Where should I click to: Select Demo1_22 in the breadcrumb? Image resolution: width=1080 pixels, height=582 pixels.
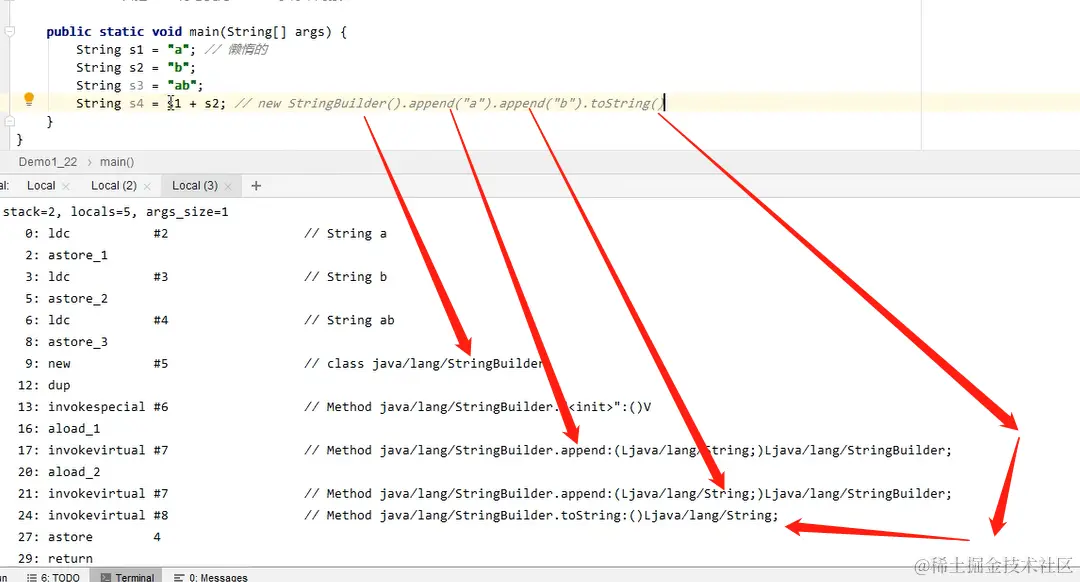(48, 162)
